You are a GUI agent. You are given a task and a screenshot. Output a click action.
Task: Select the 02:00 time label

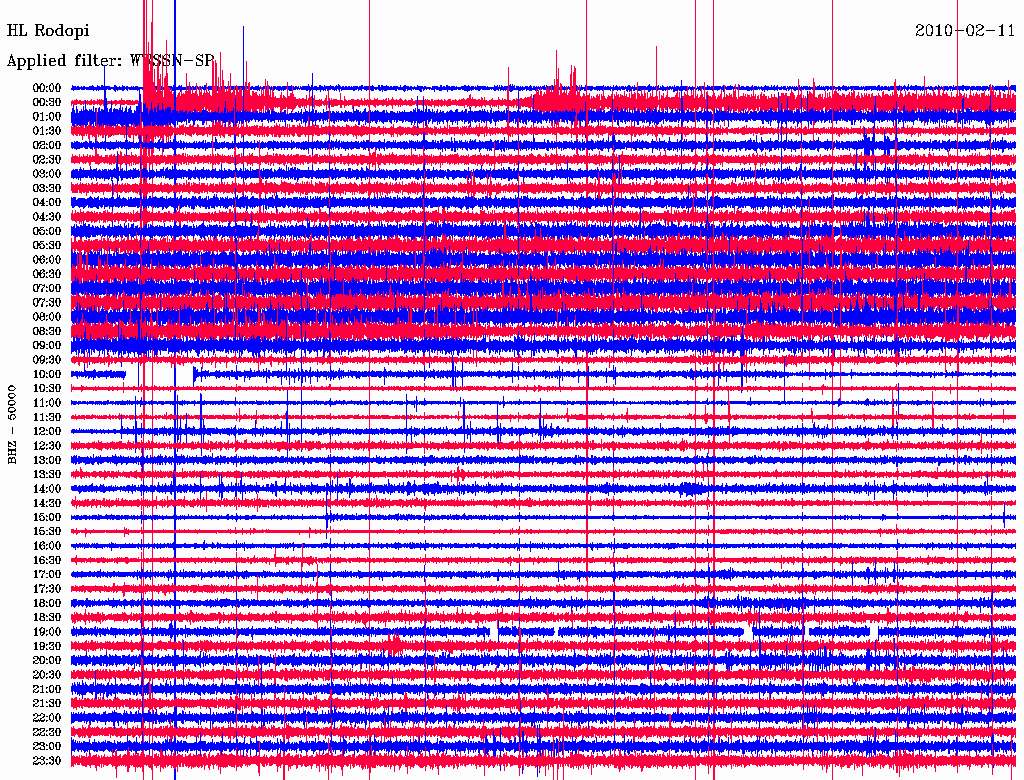click(x=47, y=146)
